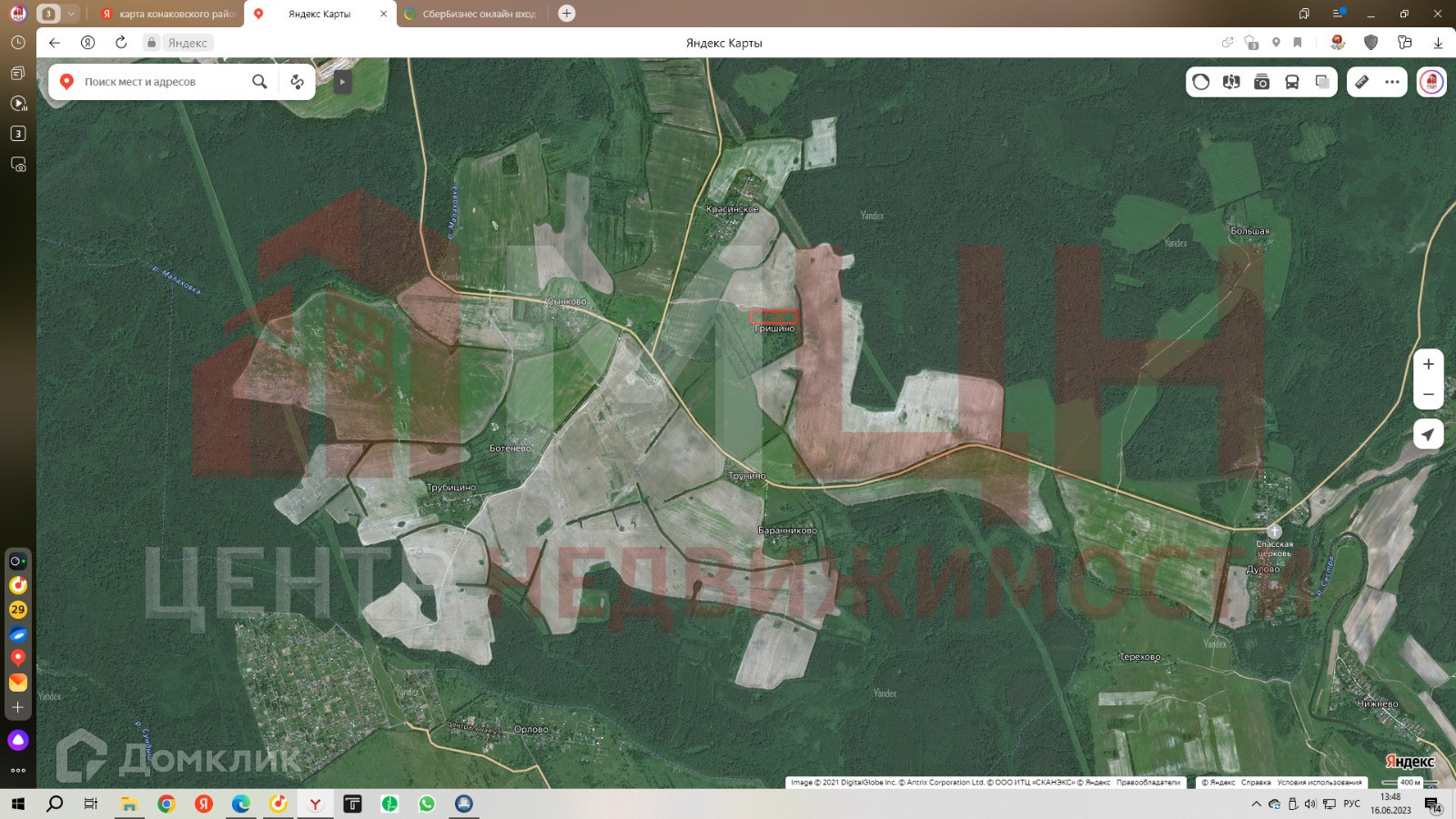Bookmark this page with the address bar flag
This screenshot has width=1456, height=819.
pyautogui.click(x=1298, y=43)
